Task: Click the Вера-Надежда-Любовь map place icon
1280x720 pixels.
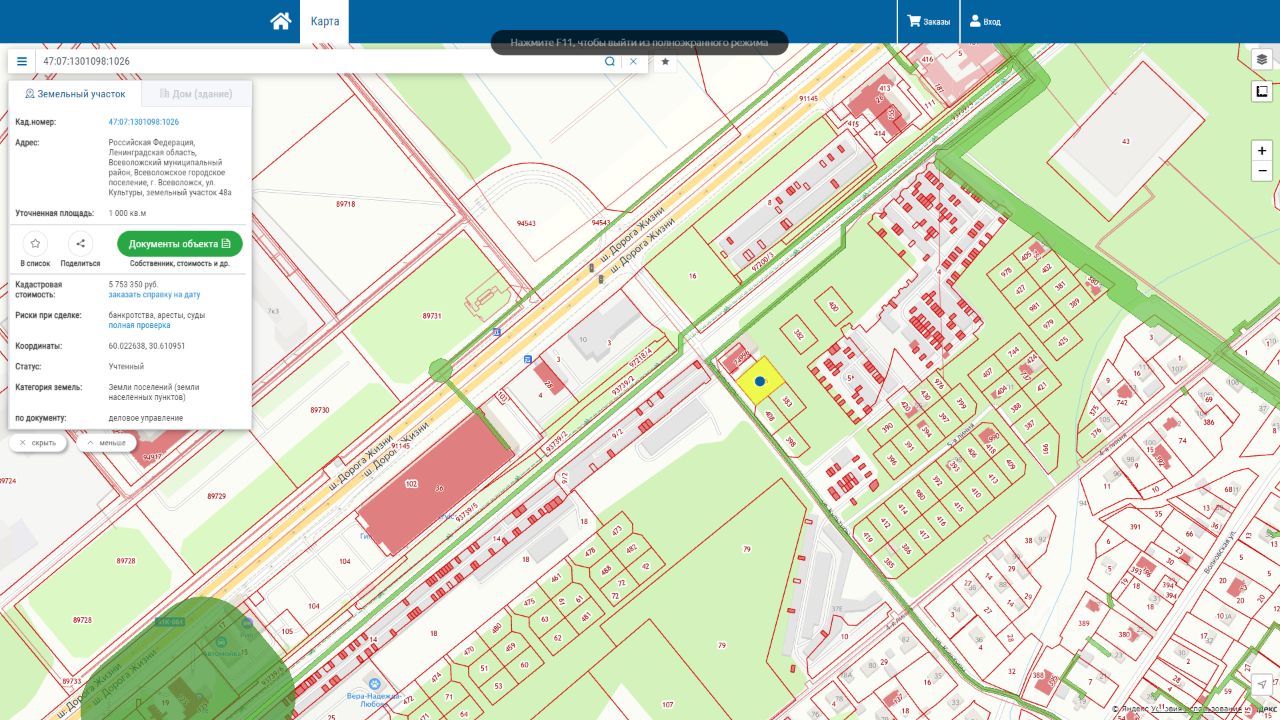Action: [373, 683]
